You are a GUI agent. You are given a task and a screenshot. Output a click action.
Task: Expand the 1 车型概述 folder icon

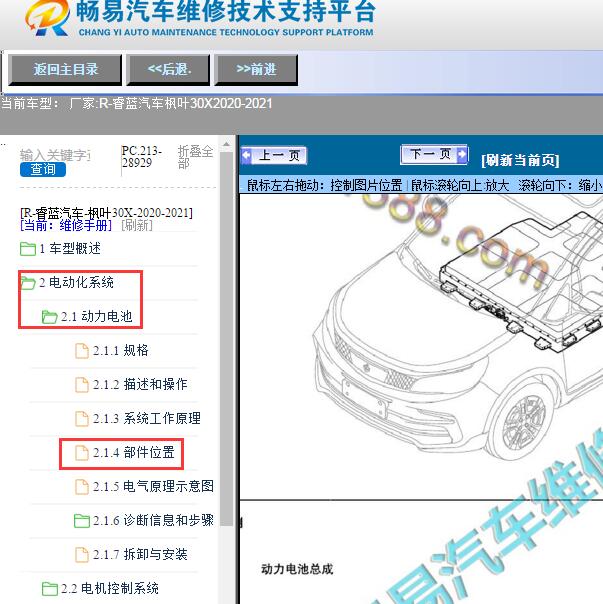tap(28, 249)
